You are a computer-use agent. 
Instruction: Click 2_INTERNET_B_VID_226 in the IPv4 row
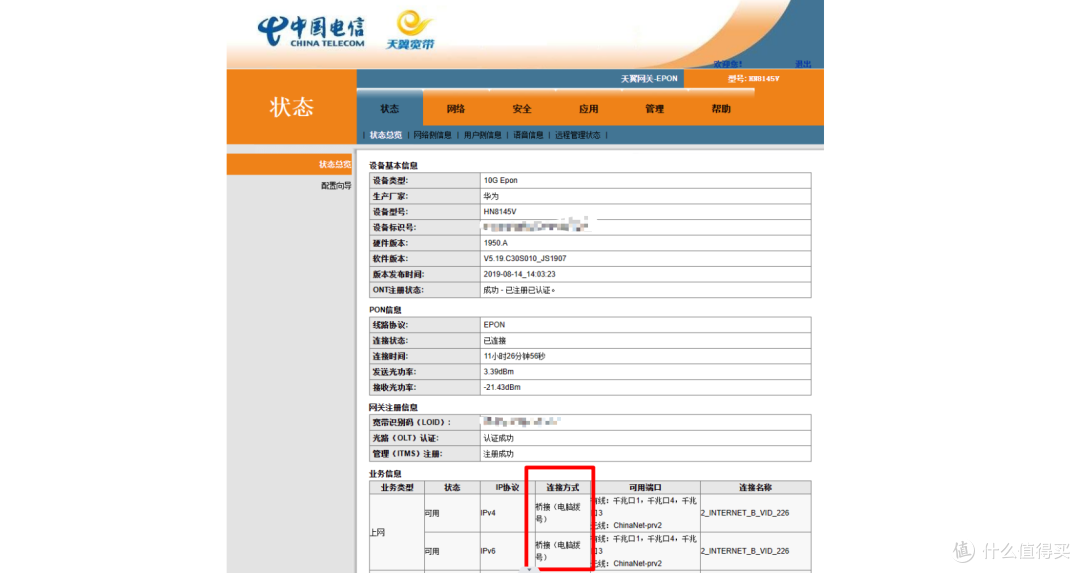pos(745,513)
